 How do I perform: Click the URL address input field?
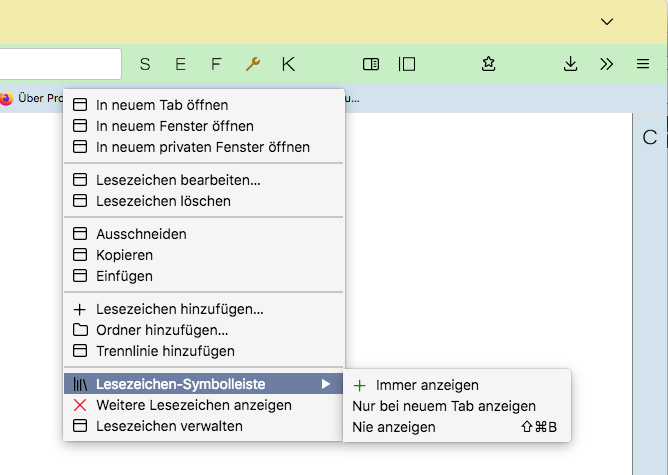60,64
